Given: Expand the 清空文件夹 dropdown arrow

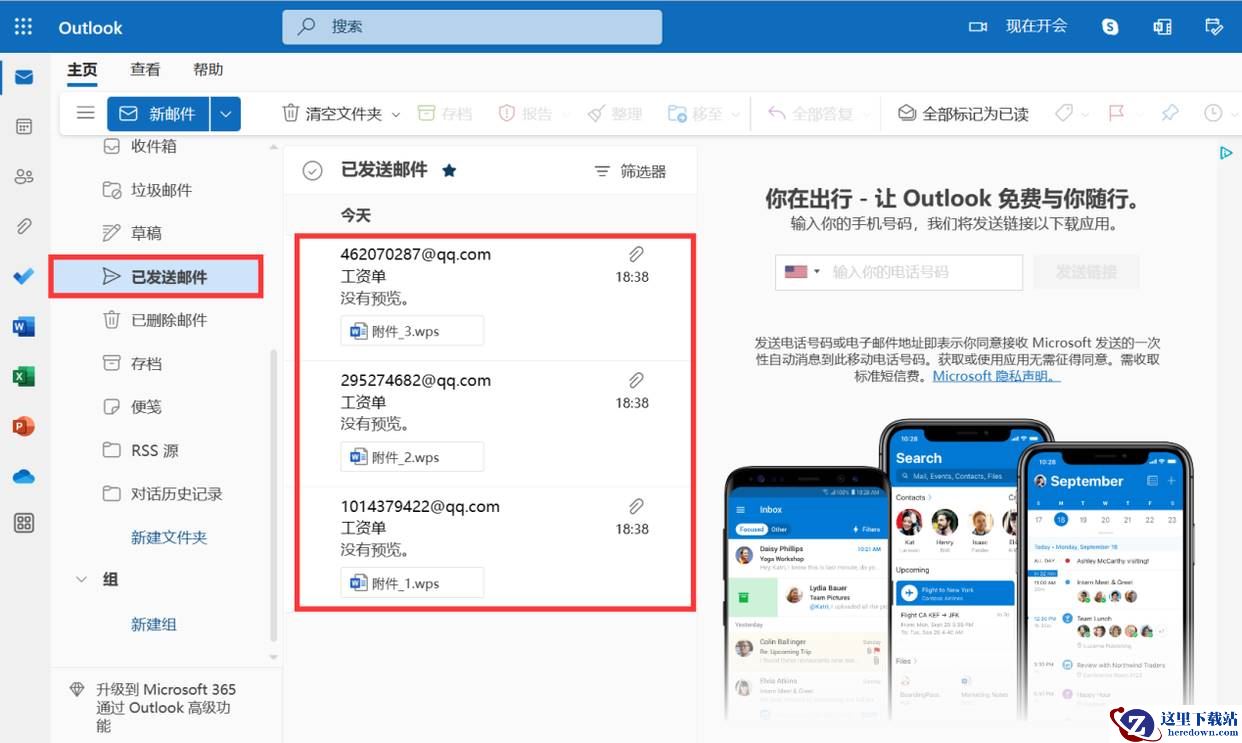Looking at the screenshot, I should pyautogui.click(x=395, y=115).
